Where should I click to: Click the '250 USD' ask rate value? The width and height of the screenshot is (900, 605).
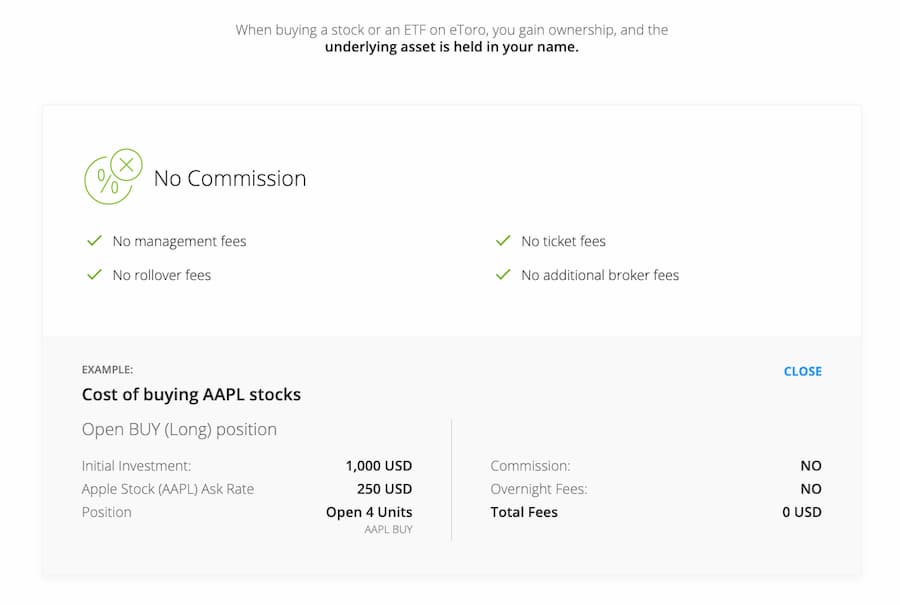385,488
